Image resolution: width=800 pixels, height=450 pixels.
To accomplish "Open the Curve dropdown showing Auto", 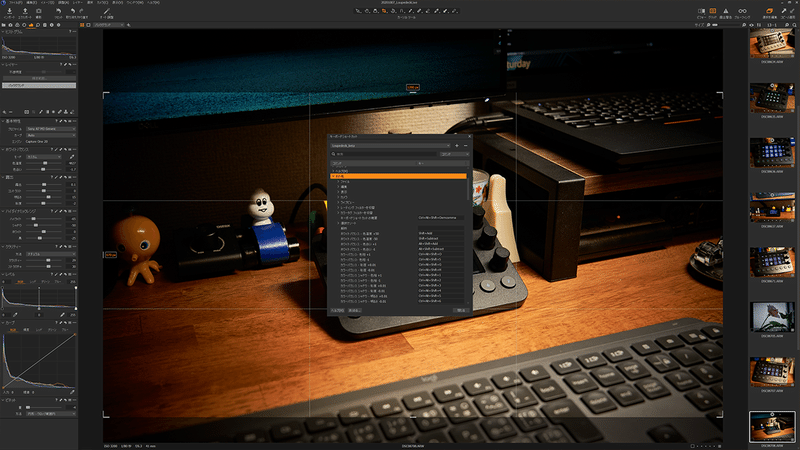I will 51,135.
